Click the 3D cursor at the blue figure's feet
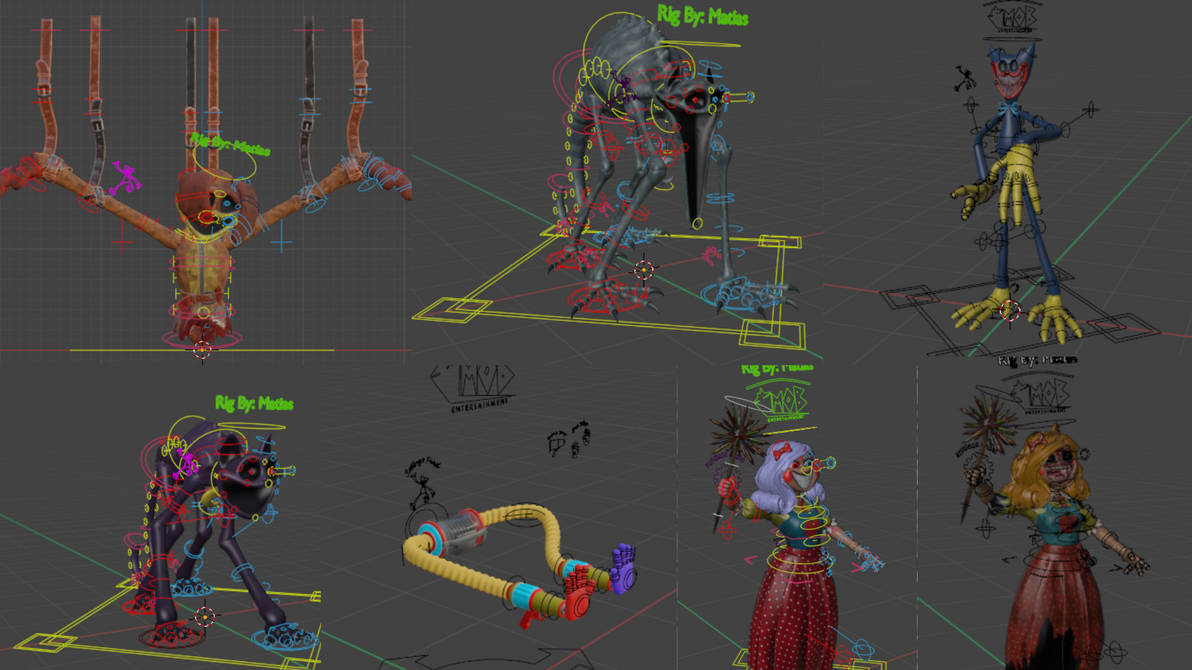1192x670 pixels. (x=1010, y=310)
